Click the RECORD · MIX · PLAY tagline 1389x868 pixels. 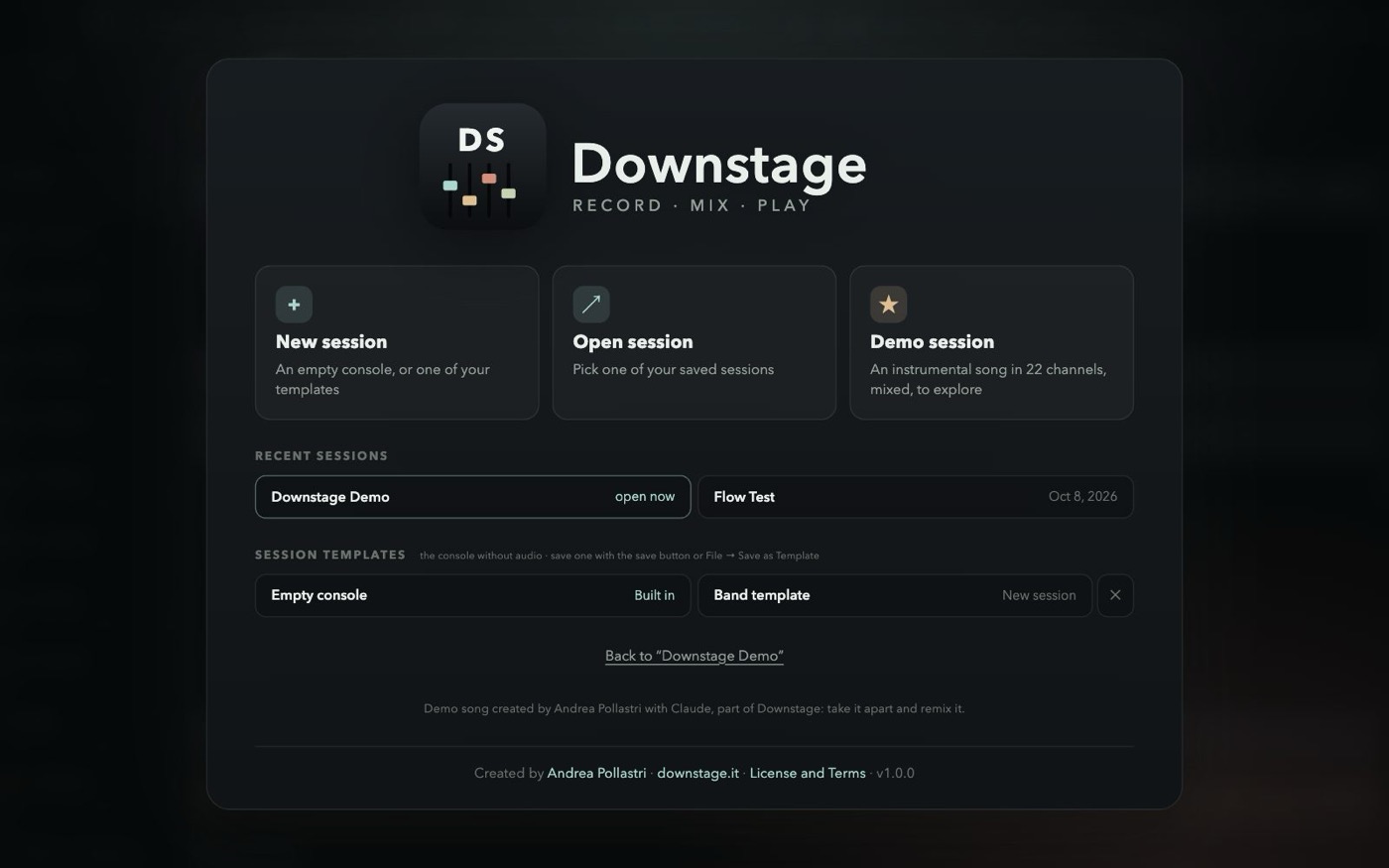click(693, 205)
